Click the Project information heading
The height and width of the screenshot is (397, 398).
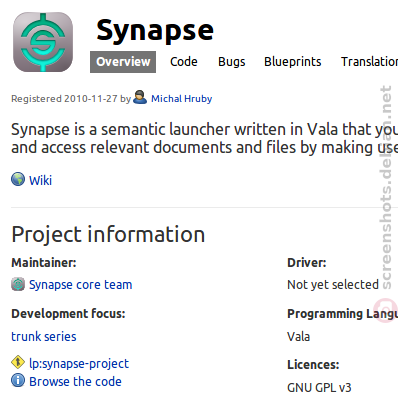click(x=108, y=234)
